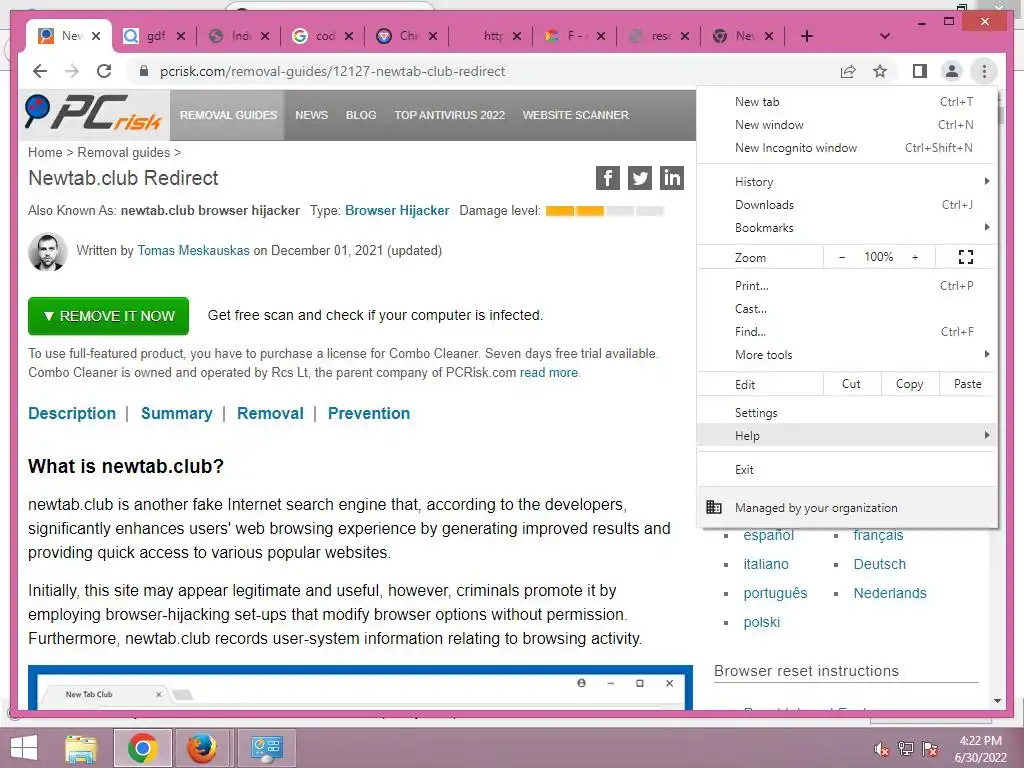Switch language to português
1024x768 pixels.
(x=775, y=593)
